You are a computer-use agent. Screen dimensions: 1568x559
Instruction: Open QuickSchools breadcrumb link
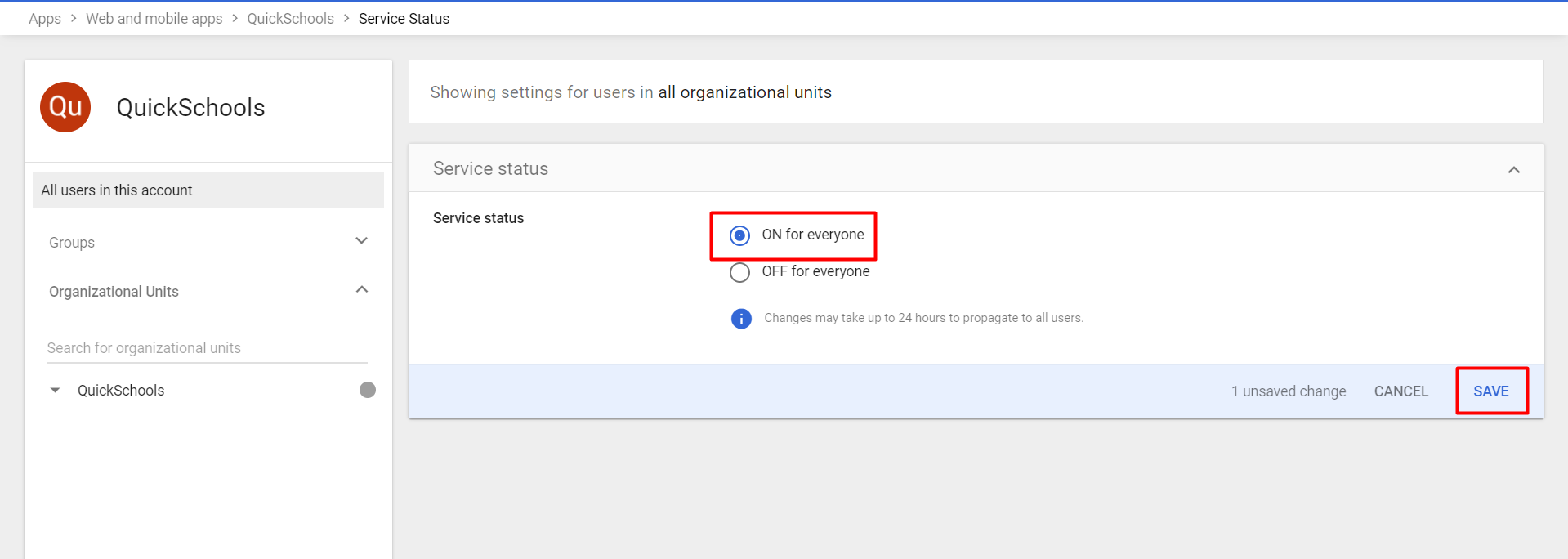click(x=290, y=18)
